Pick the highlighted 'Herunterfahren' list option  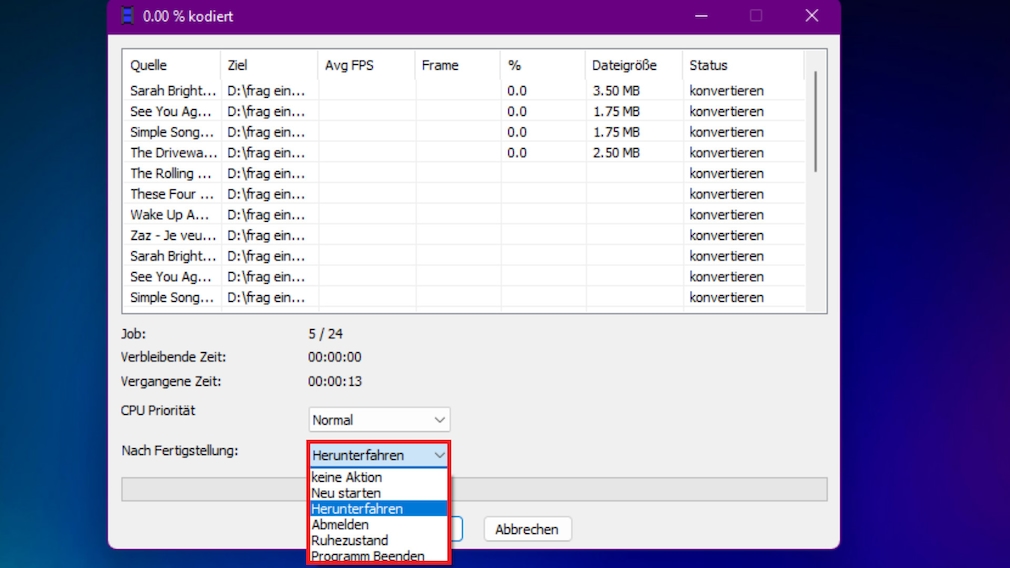[357, 509]
